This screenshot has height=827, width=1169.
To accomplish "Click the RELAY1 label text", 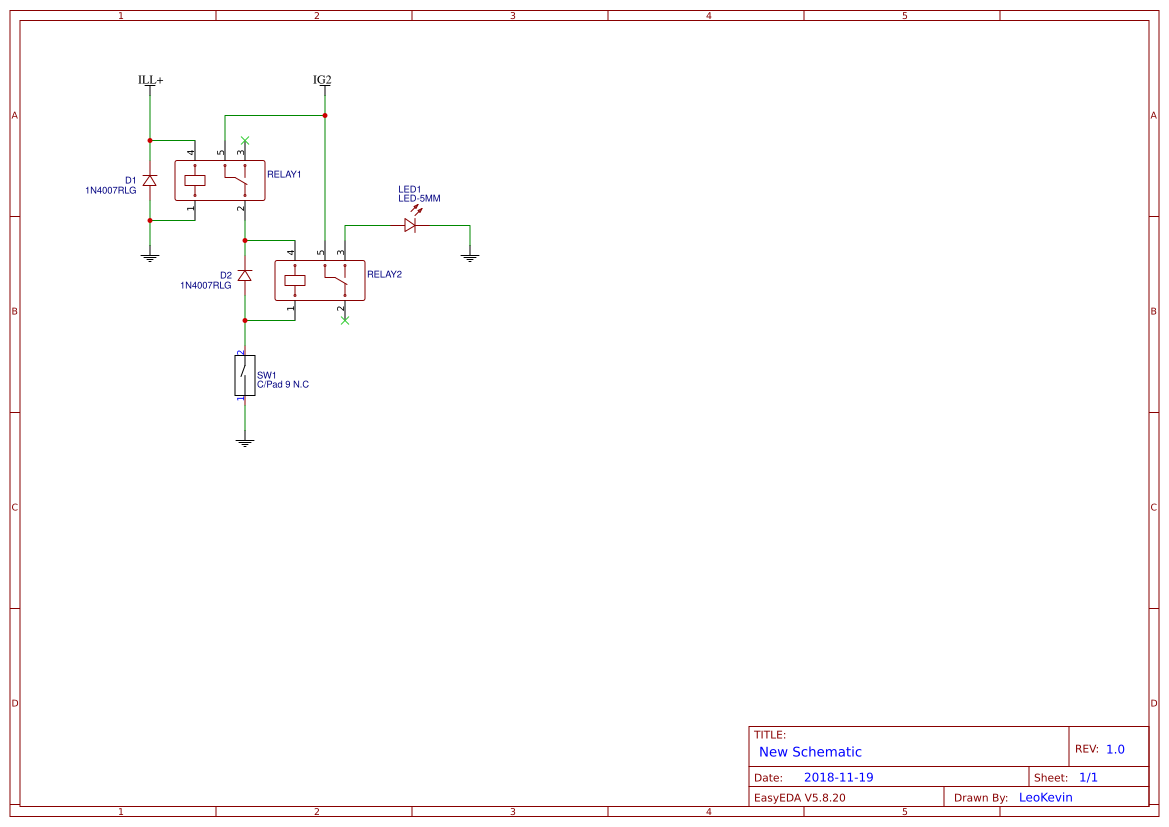I will click(x=284, y=174).
